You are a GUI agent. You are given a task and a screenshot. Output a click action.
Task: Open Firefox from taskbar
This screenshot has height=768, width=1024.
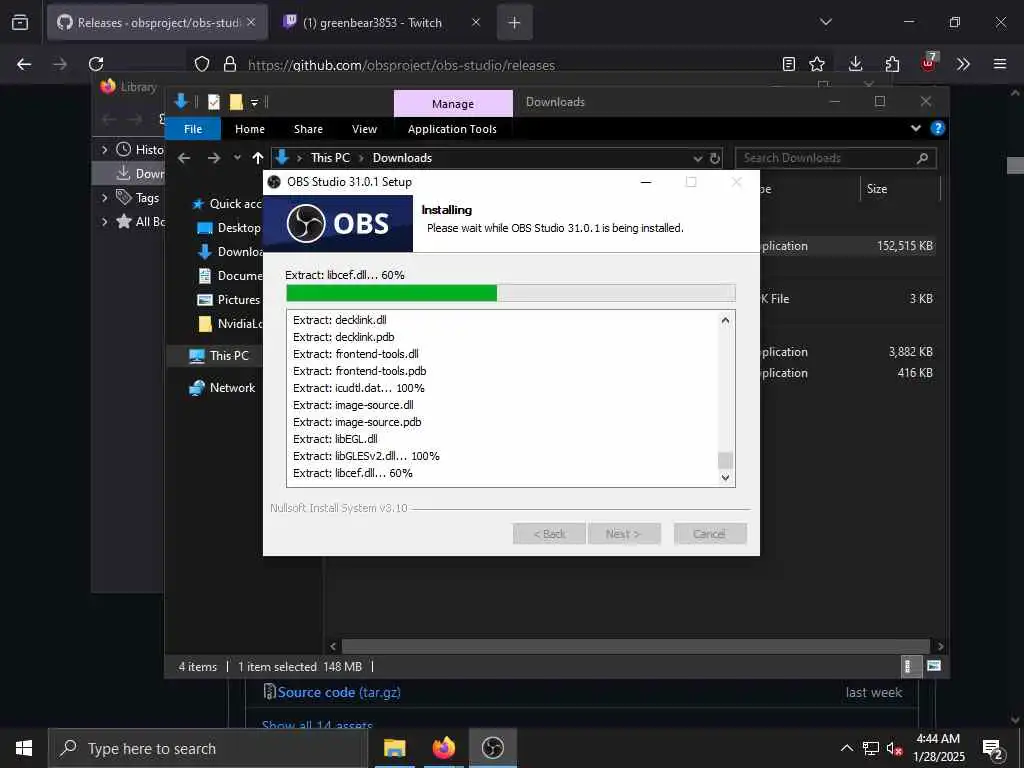coord(443,748)
